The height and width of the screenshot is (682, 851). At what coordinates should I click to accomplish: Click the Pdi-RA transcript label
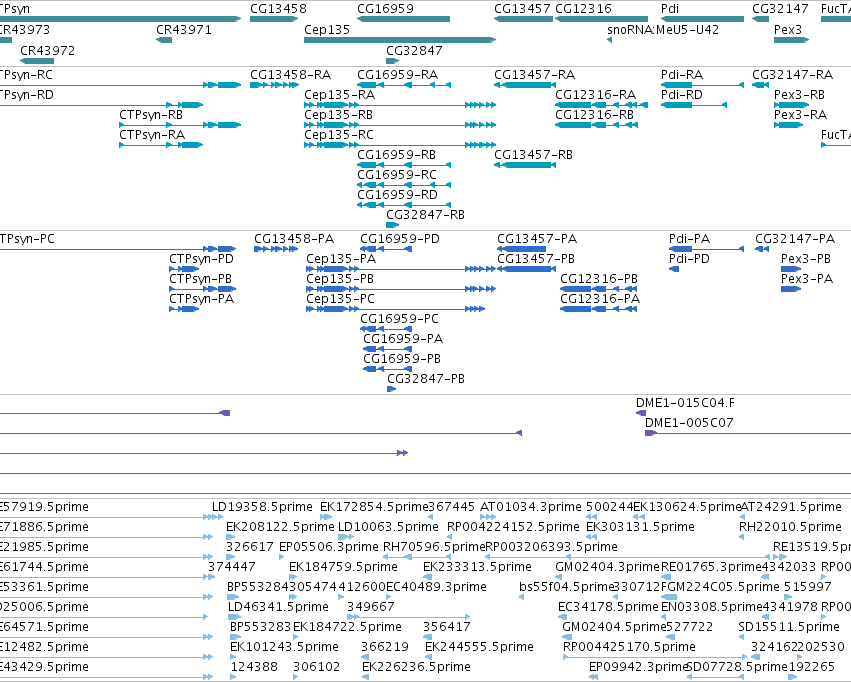click(x=682, y=75)
